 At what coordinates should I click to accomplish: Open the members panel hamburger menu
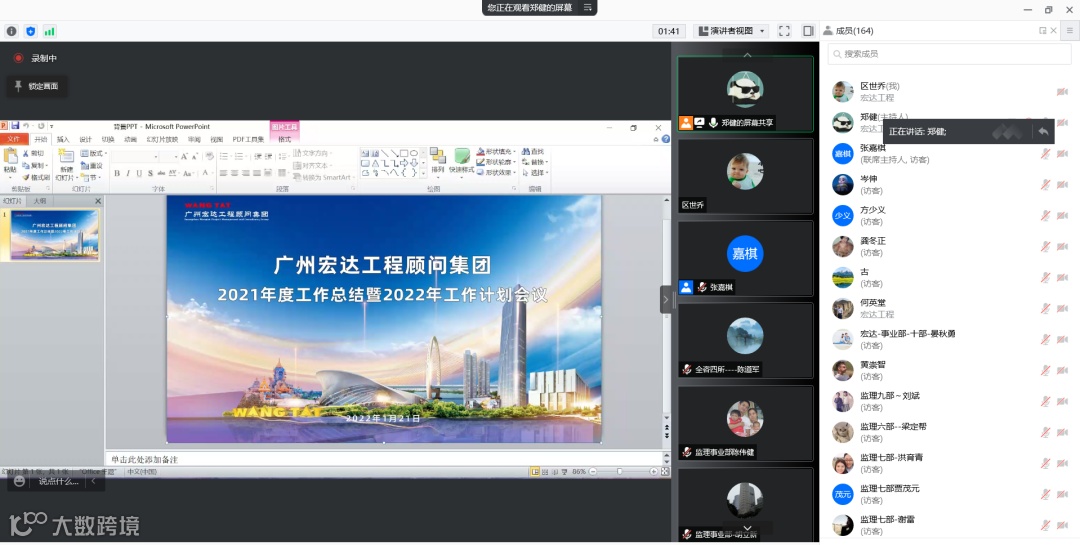[1070, 31]
